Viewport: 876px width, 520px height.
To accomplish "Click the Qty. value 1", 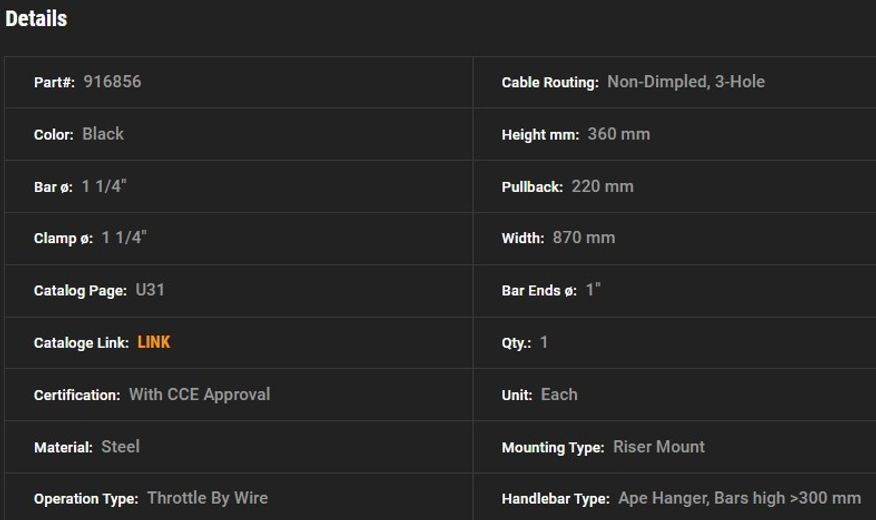I will [x=544, y=342].
